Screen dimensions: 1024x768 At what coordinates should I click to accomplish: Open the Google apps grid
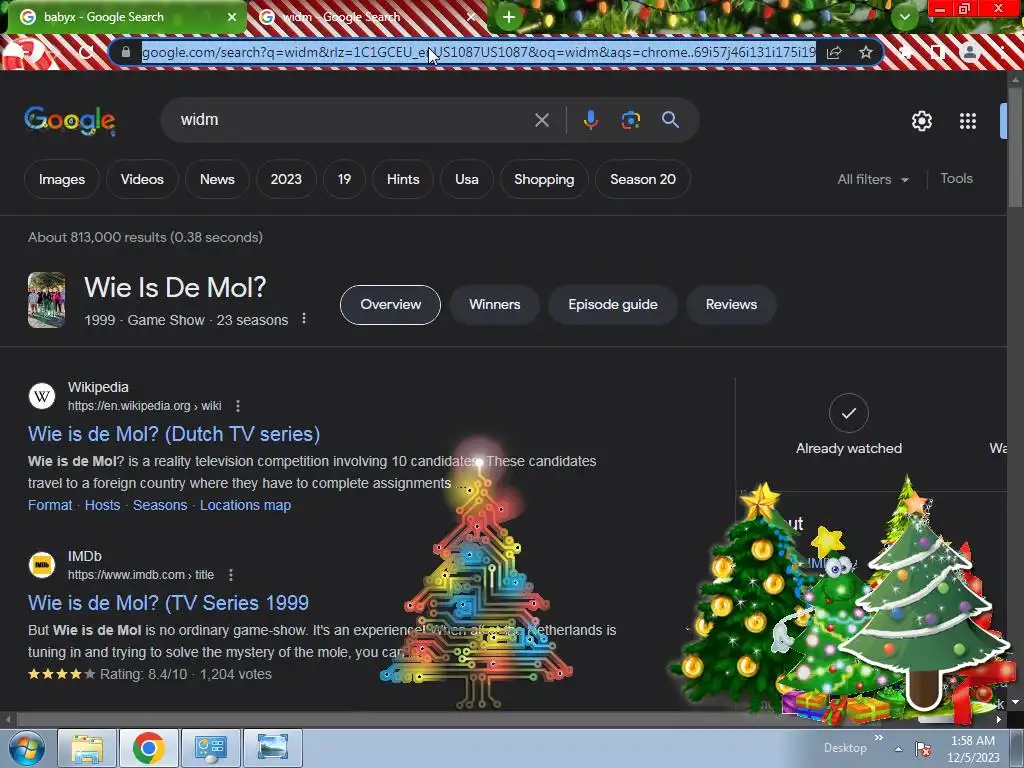pos(968,121)
